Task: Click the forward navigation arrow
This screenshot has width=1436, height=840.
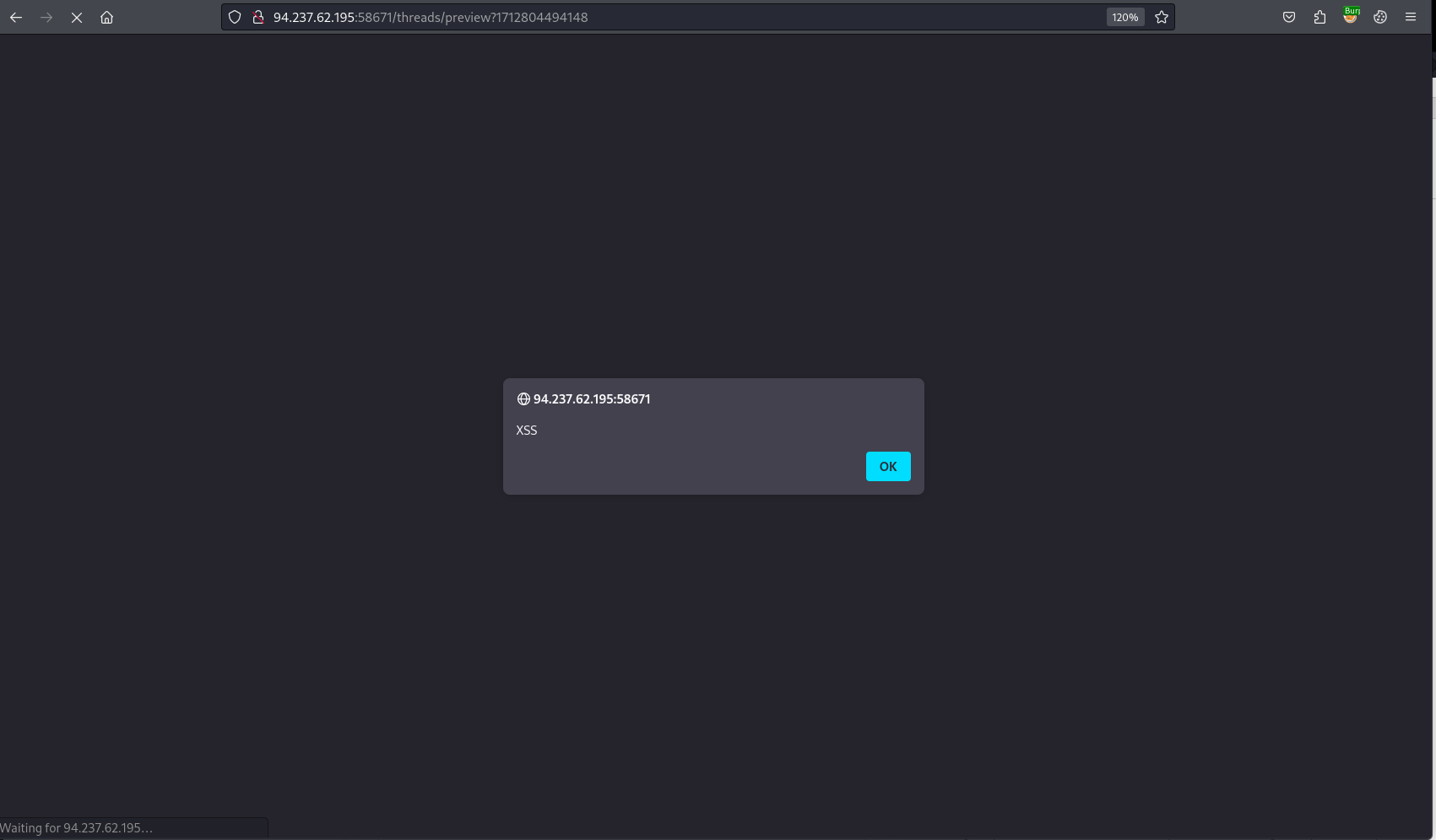Action: [x=46, y=17]
